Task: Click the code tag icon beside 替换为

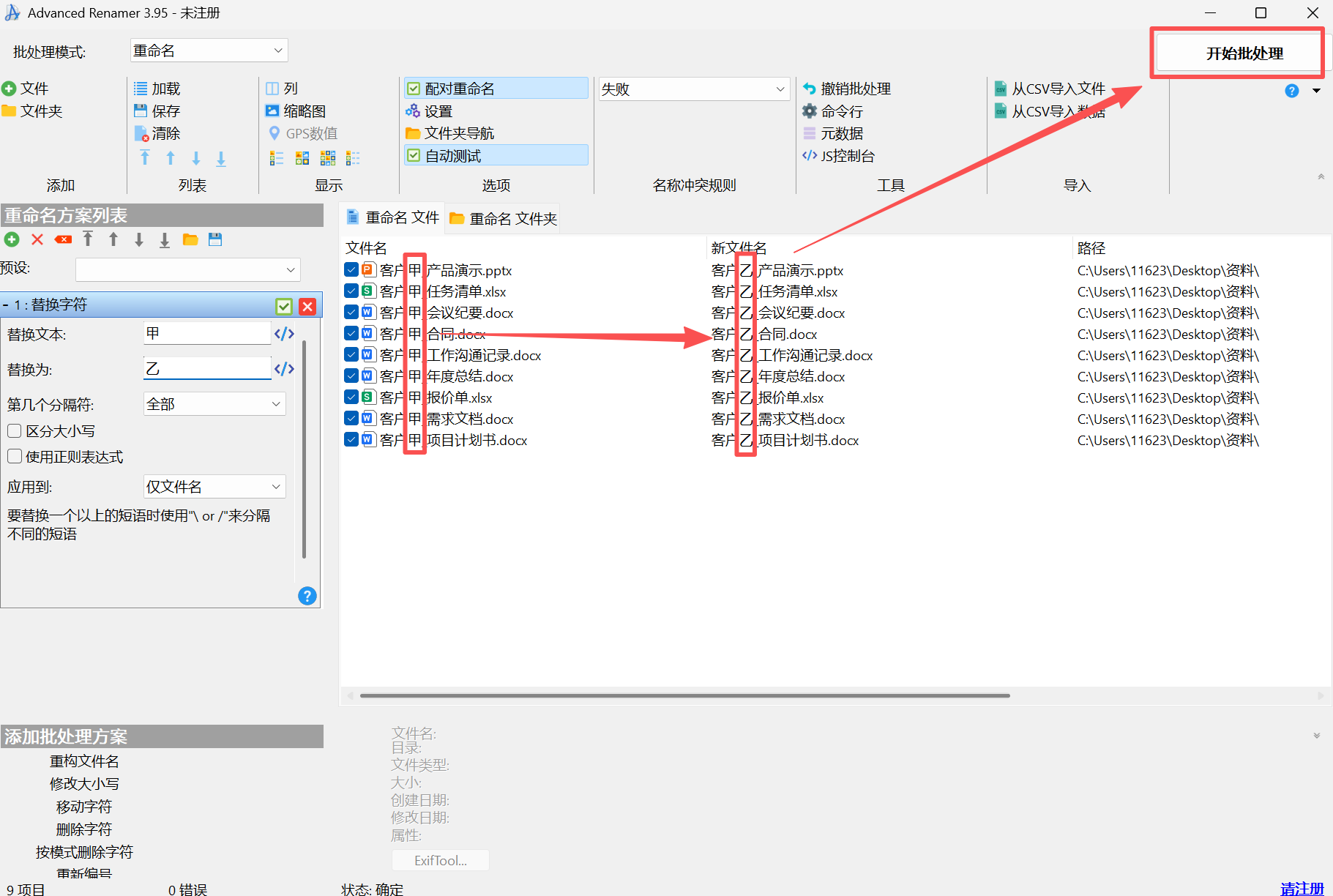Action: 284,369
